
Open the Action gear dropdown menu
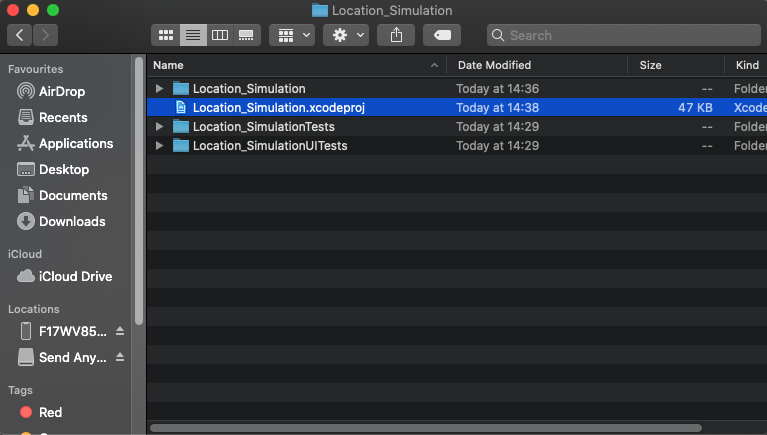tap(348, 35)
